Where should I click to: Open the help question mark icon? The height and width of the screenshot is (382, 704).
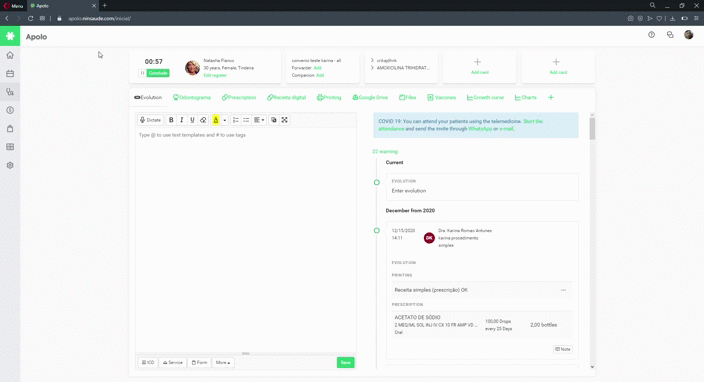coord(651,35)
